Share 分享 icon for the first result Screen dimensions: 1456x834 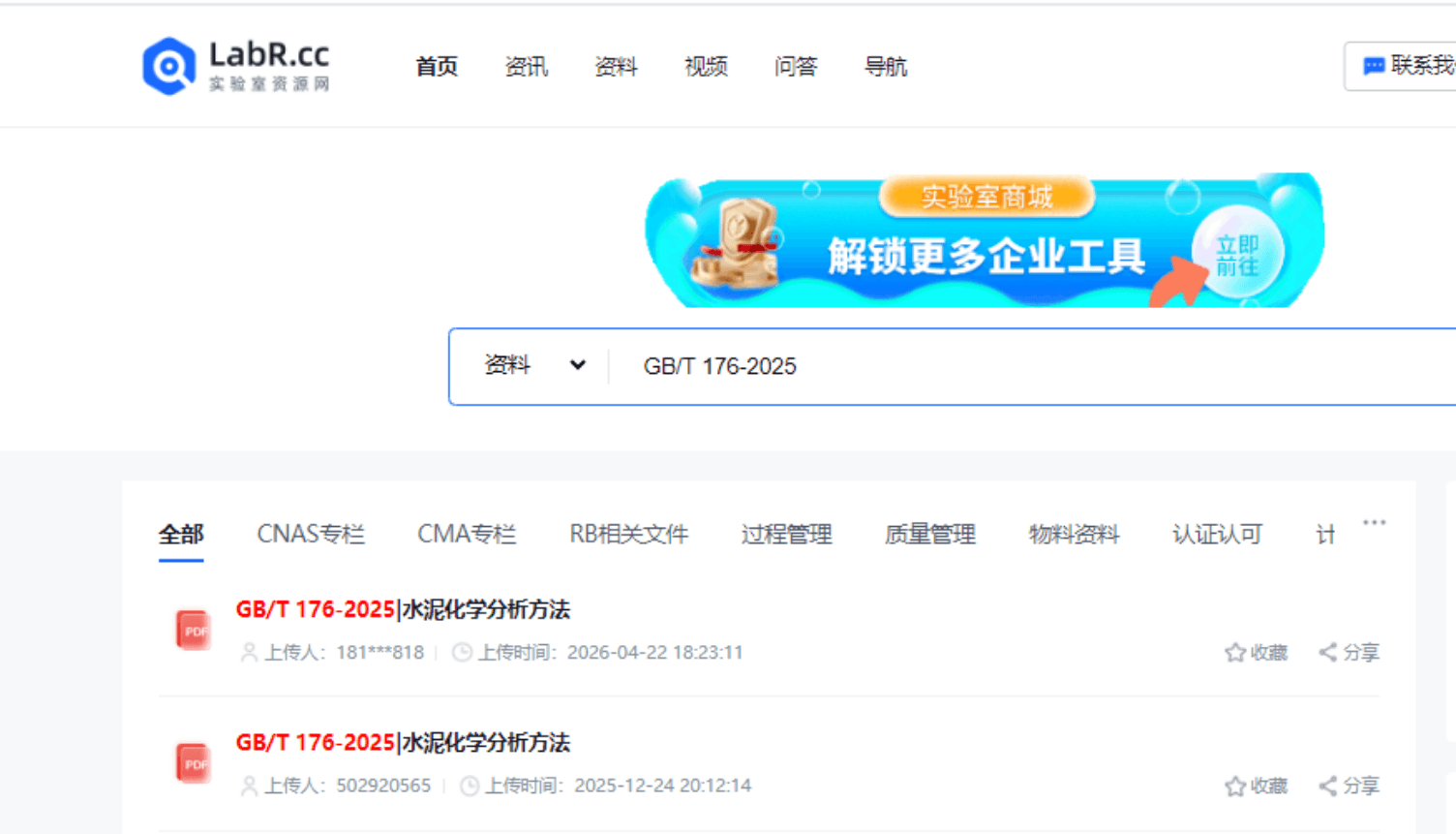(x=1349, y=653)
